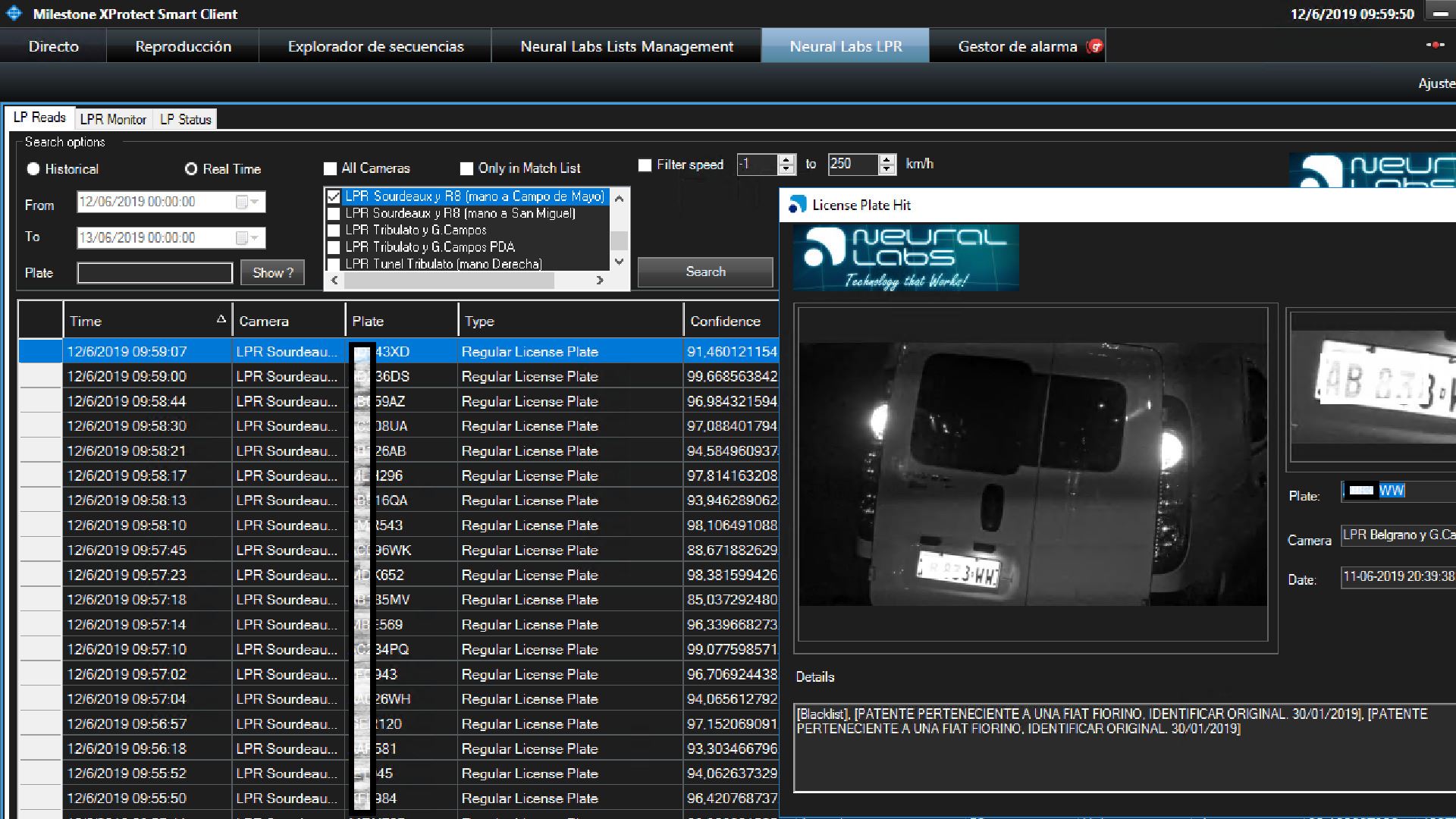Click the LPR Monitor camera icon
The width and height of the screenshot is (1456, 819).
click(x=114, y=119)
